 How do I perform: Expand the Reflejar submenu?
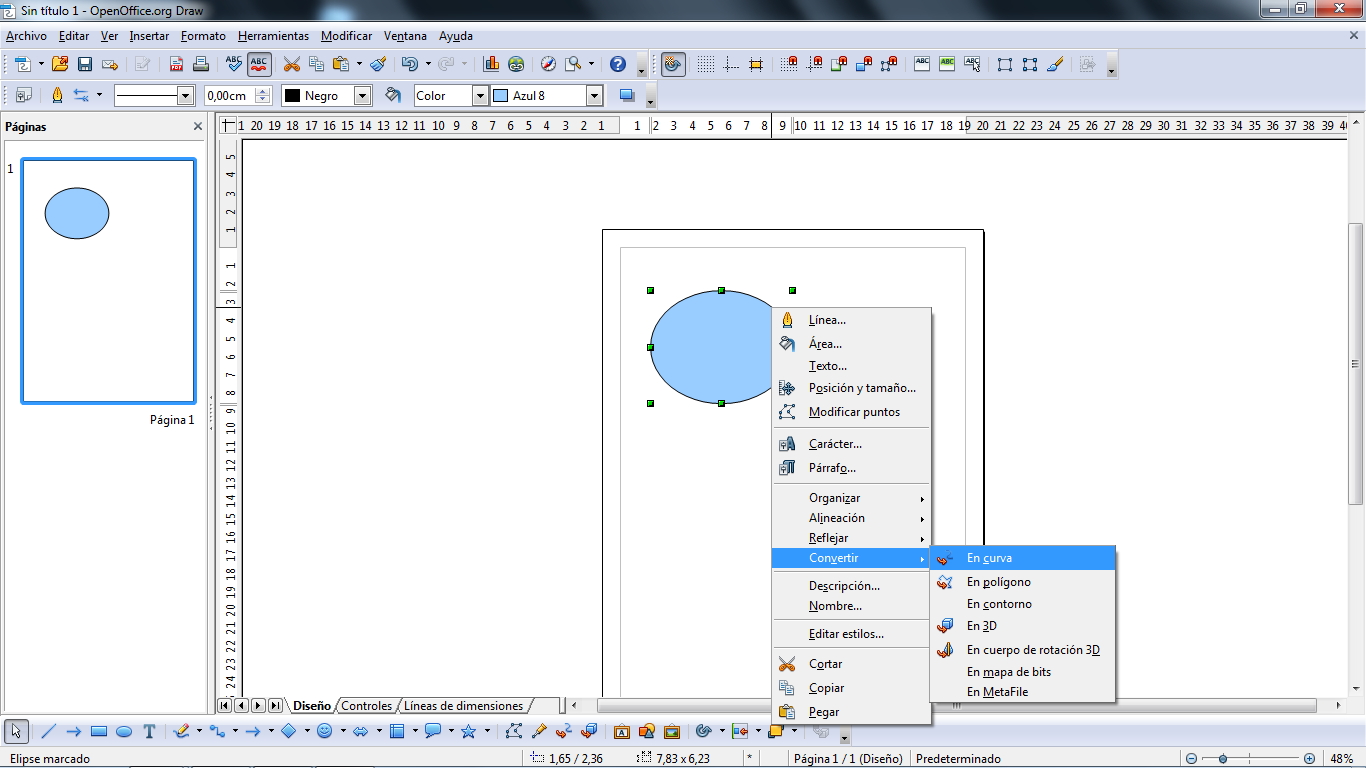tap(851, 538)
